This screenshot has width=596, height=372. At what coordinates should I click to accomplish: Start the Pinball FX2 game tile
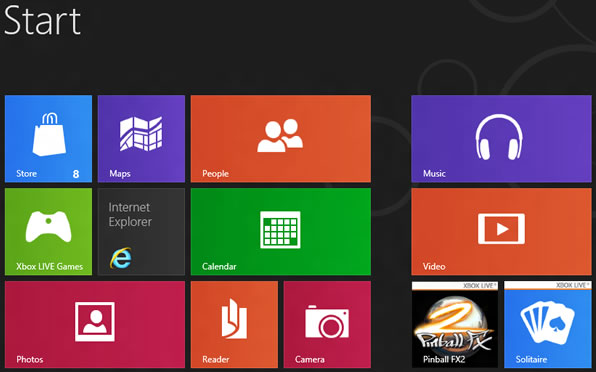click(455, 325)
